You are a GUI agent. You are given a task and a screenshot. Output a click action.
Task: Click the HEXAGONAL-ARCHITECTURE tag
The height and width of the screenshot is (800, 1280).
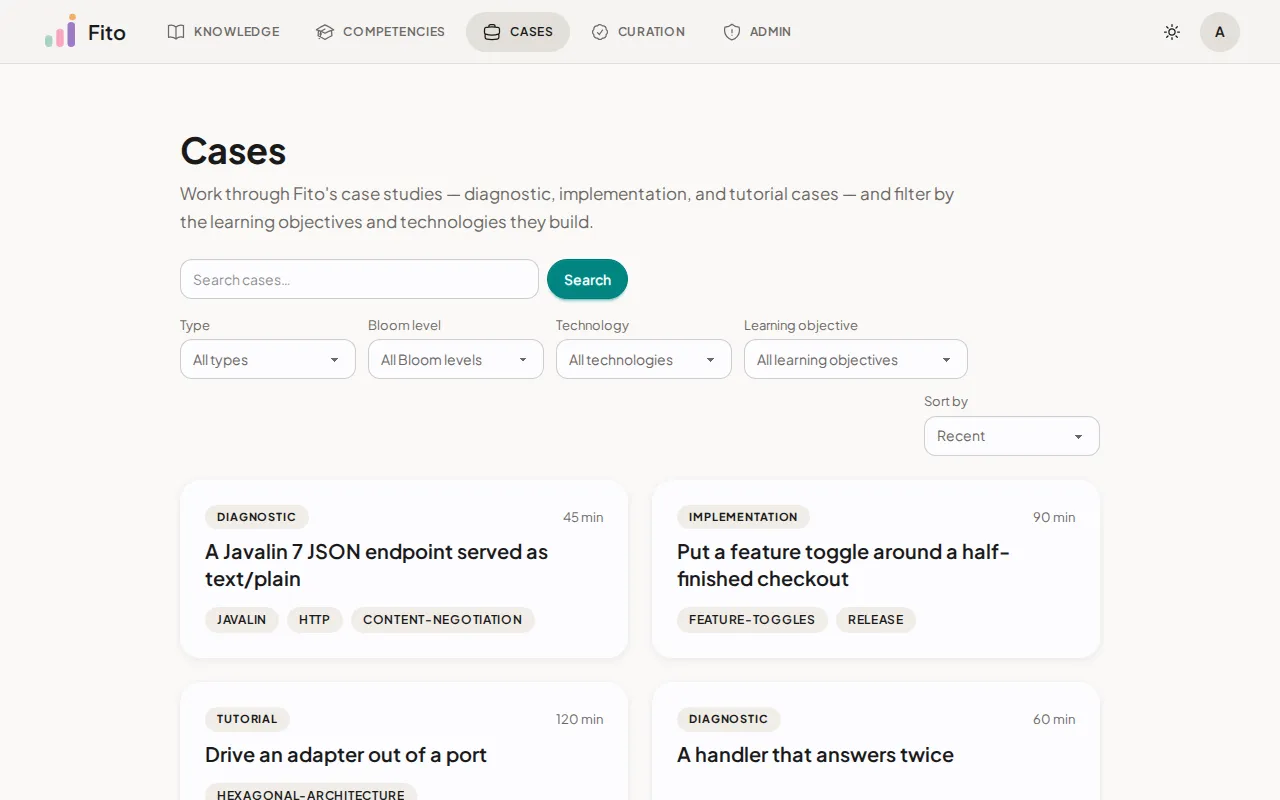point(311,792)
